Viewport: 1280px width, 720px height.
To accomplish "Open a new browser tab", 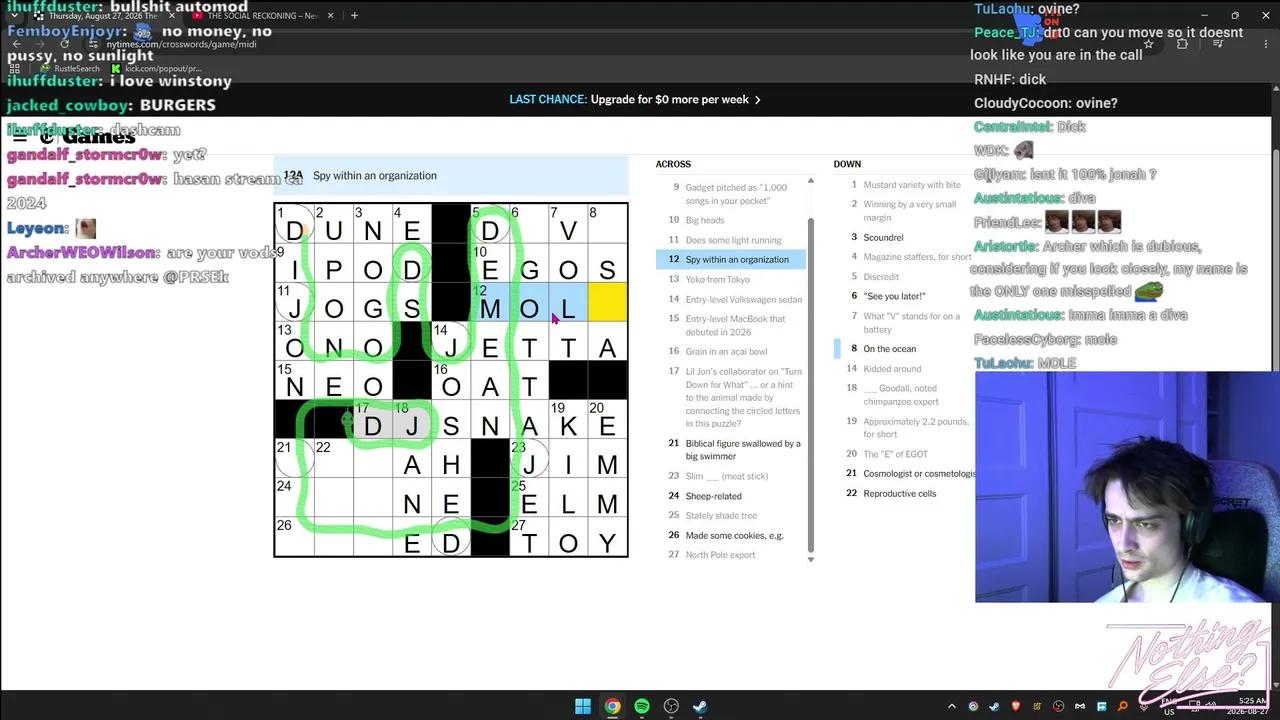I will pyautogui.click(x=354, y=16).
